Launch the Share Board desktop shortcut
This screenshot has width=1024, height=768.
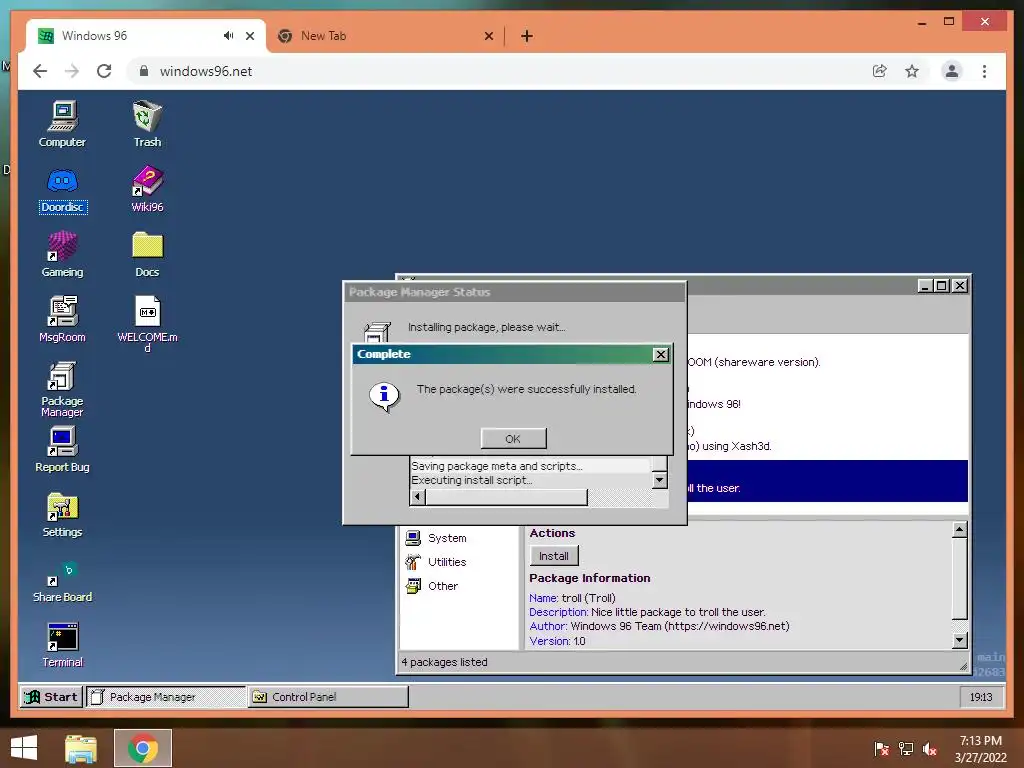(62, 581)
